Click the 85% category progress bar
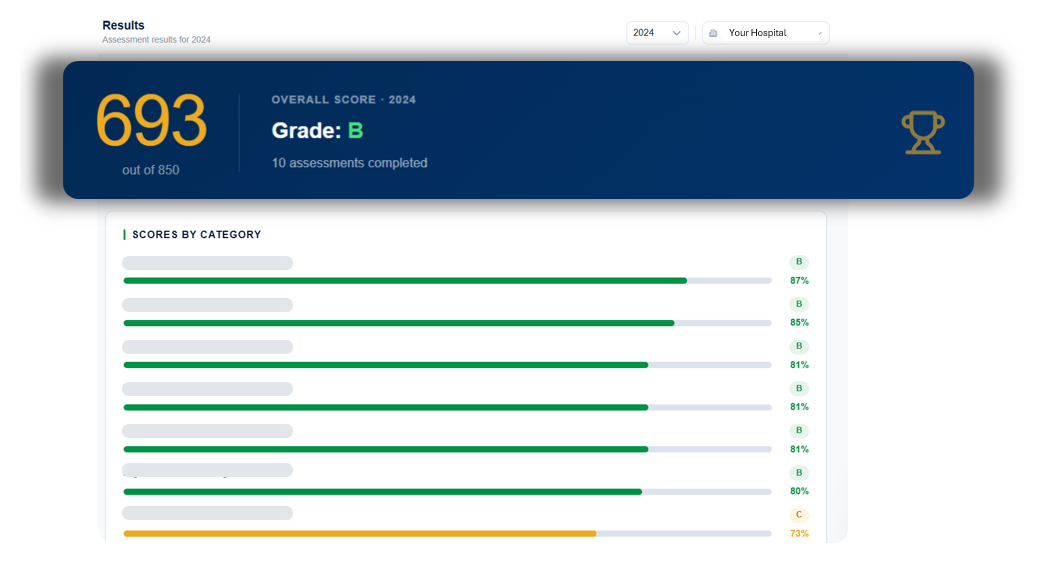The image size is (1045, 563). coord(447,323)
